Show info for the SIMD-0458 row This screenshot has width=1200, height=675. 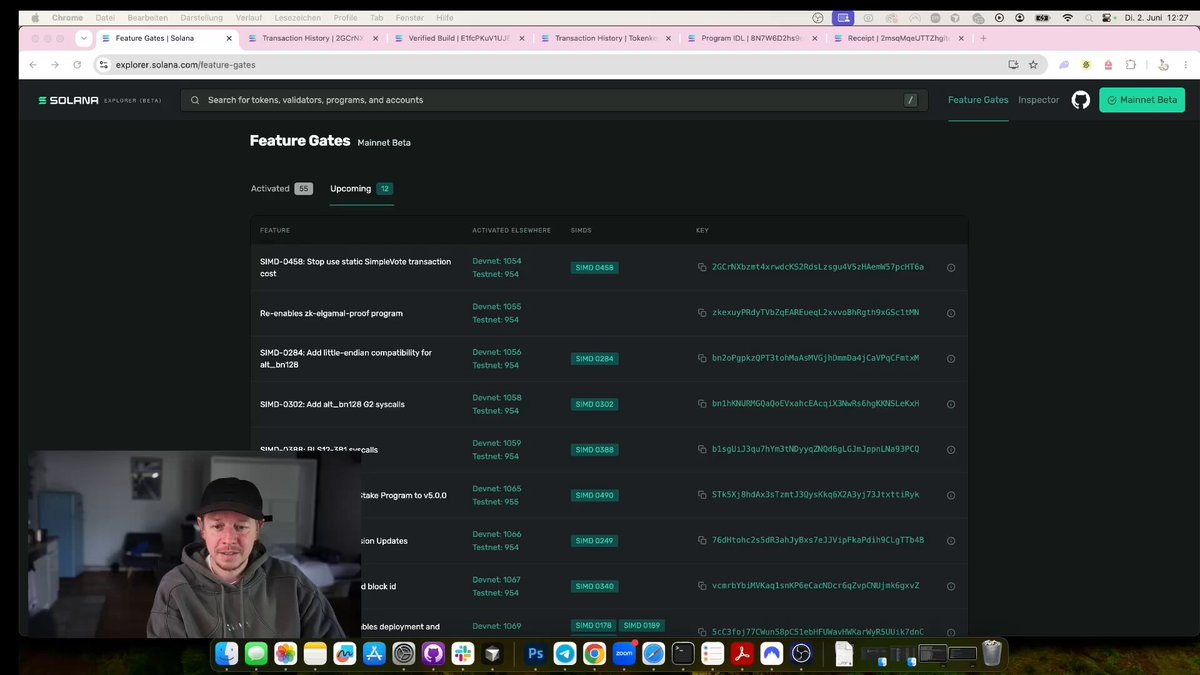(951, 268)
